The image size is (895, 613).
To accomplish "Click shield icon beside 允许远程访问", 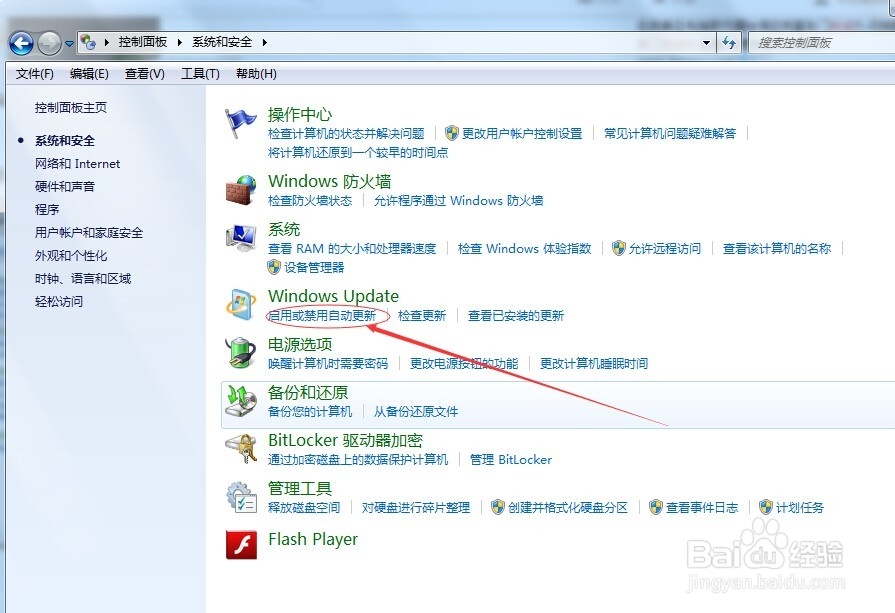I will pos(619,248).
